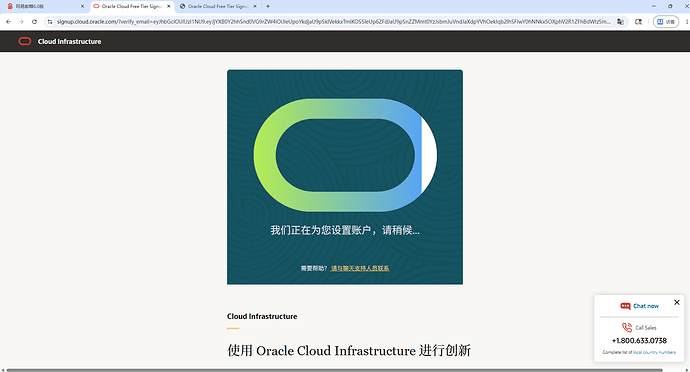The image size is (690, 372).
Task: Close the active Oracle Cloud Free Tier tab
Action: pyautogui.click(x=169, y=6)
